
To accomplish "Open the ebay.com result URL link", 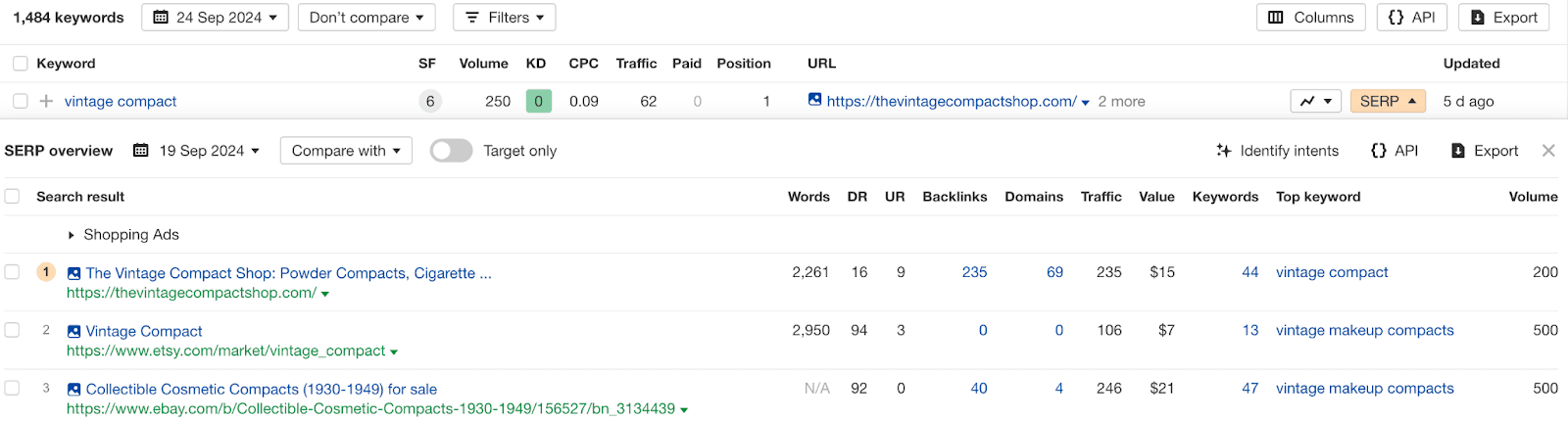I will pos(370,408).
